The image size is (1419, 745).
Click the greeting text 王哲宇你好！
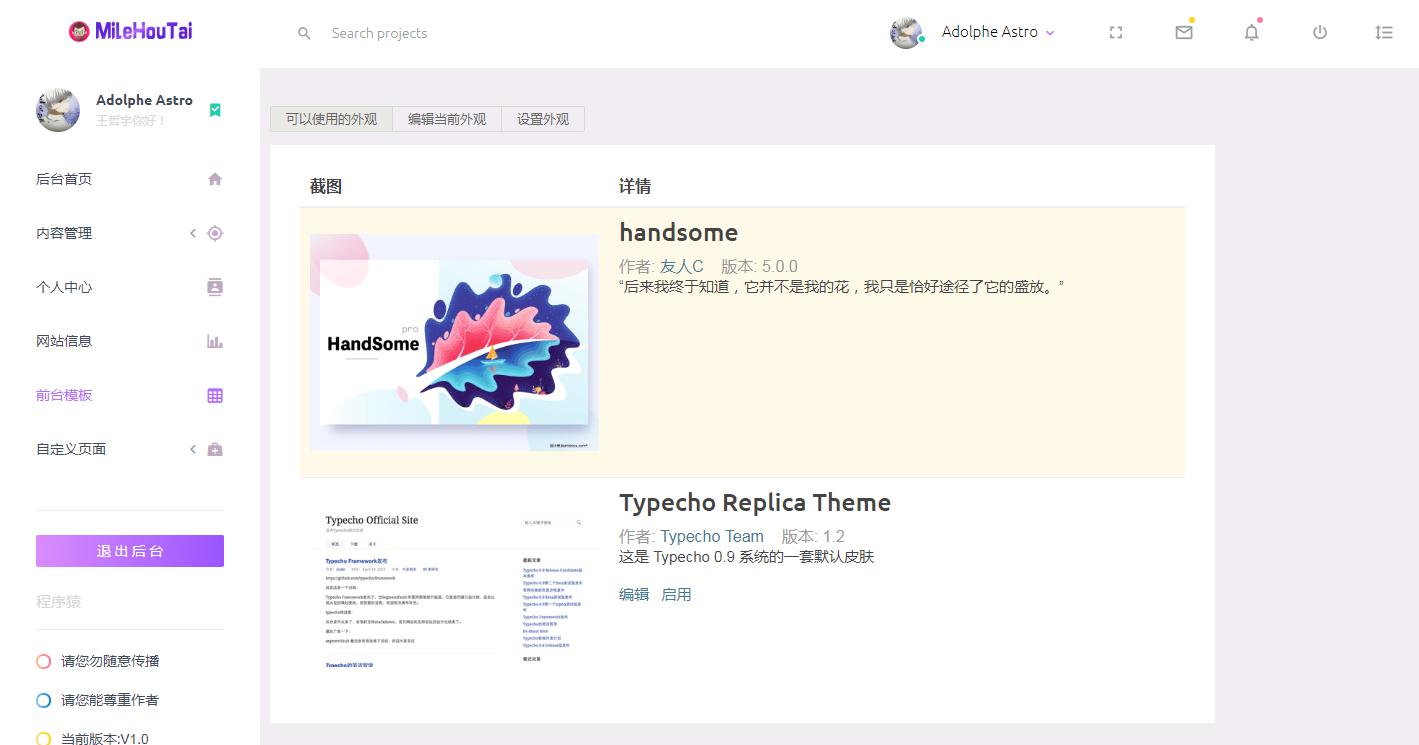point(131,121)
